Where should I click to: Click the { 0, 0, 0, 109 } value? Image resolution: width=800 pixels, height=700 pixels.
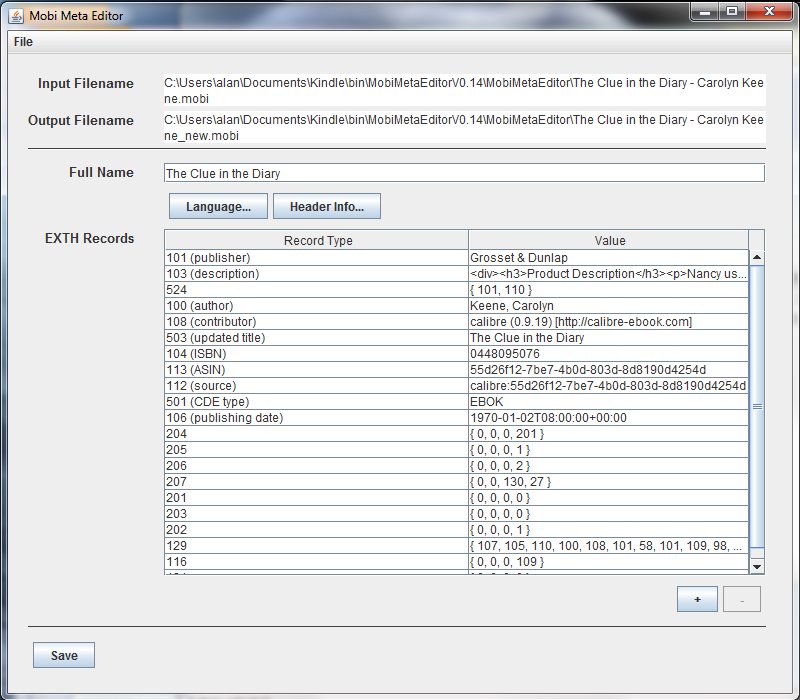(x=609, y=561)
